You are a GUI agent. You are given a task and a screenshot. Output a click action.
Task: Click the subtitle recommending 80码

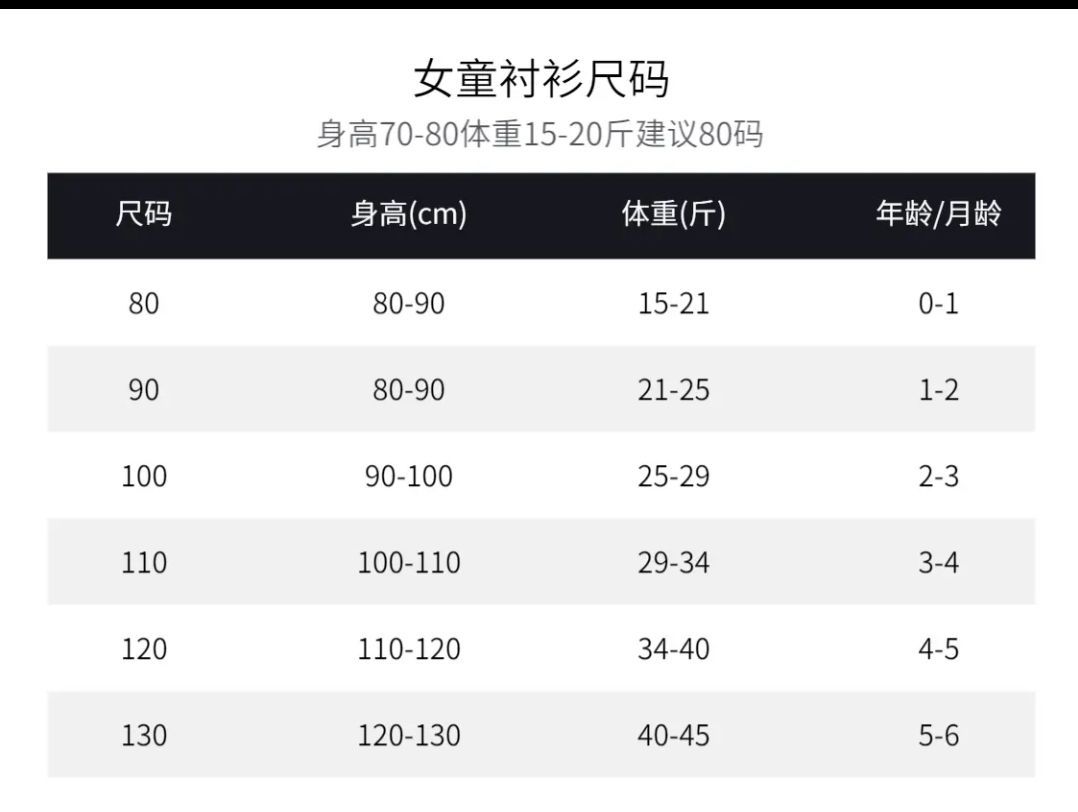coord(540,134)
